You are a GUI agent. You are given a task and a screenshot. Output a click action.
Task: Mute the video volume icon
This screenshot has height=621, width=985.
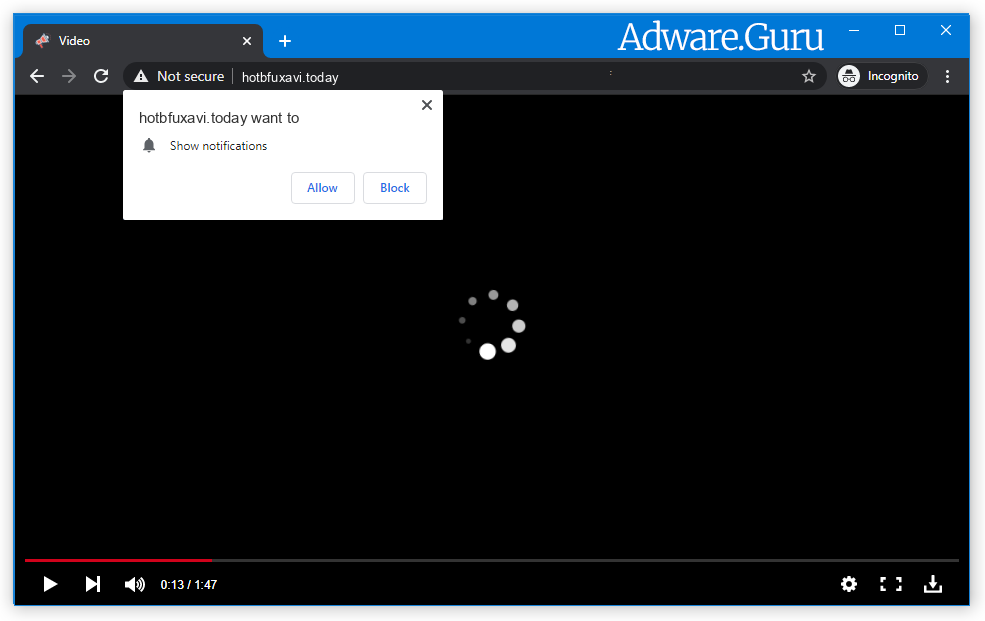[134, 584]
